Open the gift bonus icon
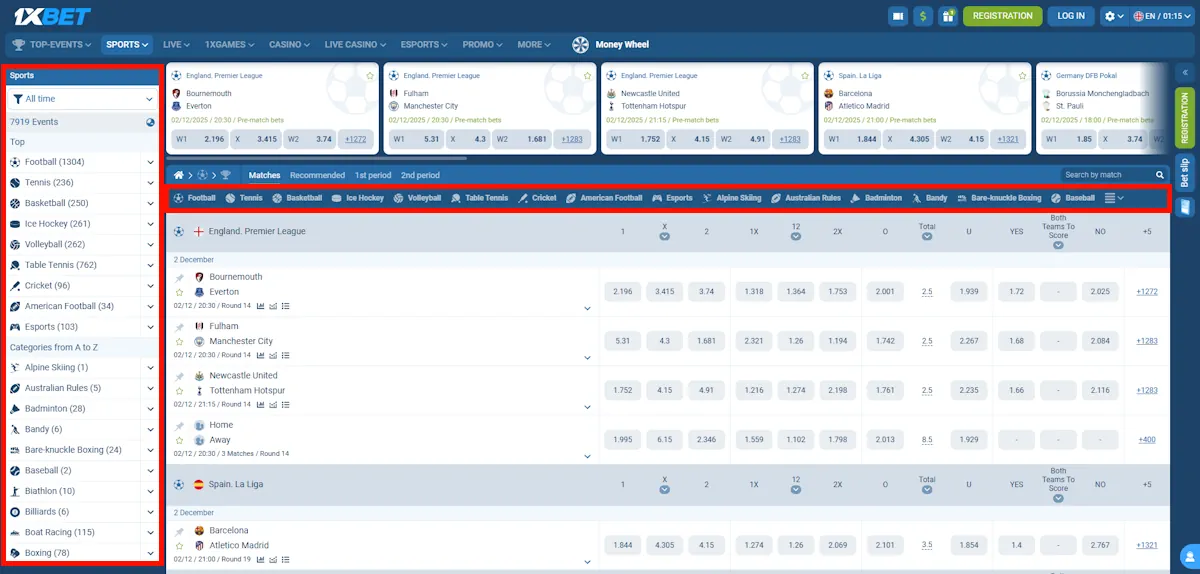The height and width of the screenshot is (574, 1200). pyautogui.click(x=947, y=16)
